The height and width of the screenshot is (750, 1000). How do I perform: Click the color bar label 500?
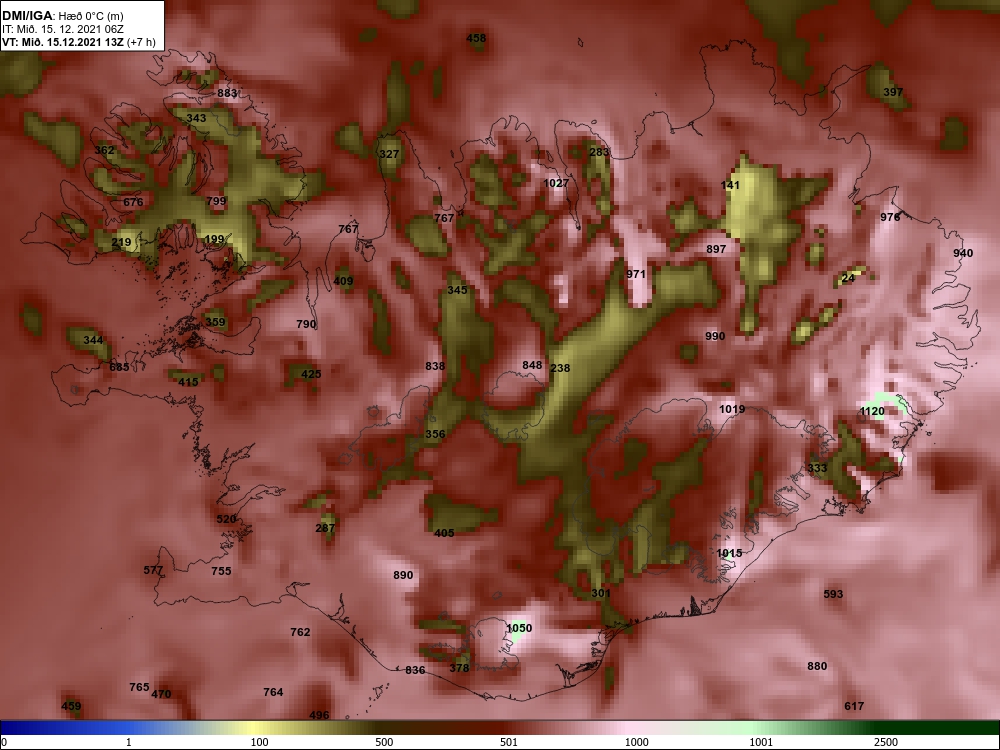click(384, 742)
